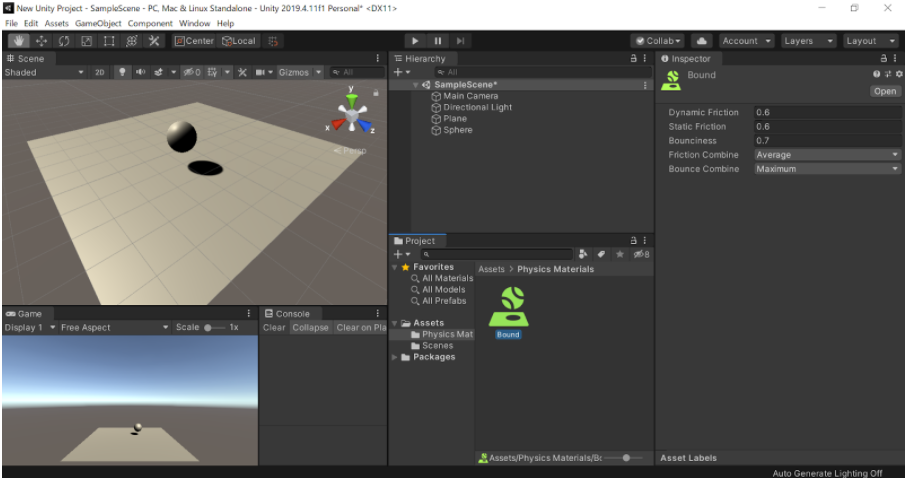909x482 pixels.
Task: Open Console panel options menu
Action: 377,313
